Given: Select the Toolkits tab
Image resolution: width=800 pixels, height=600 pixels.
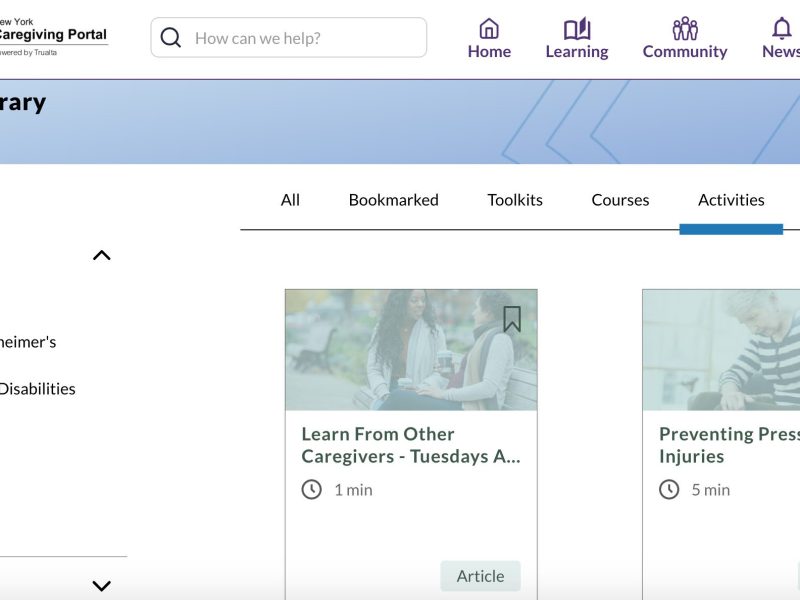Looking at the screenshot, I should tap(515, 200).
